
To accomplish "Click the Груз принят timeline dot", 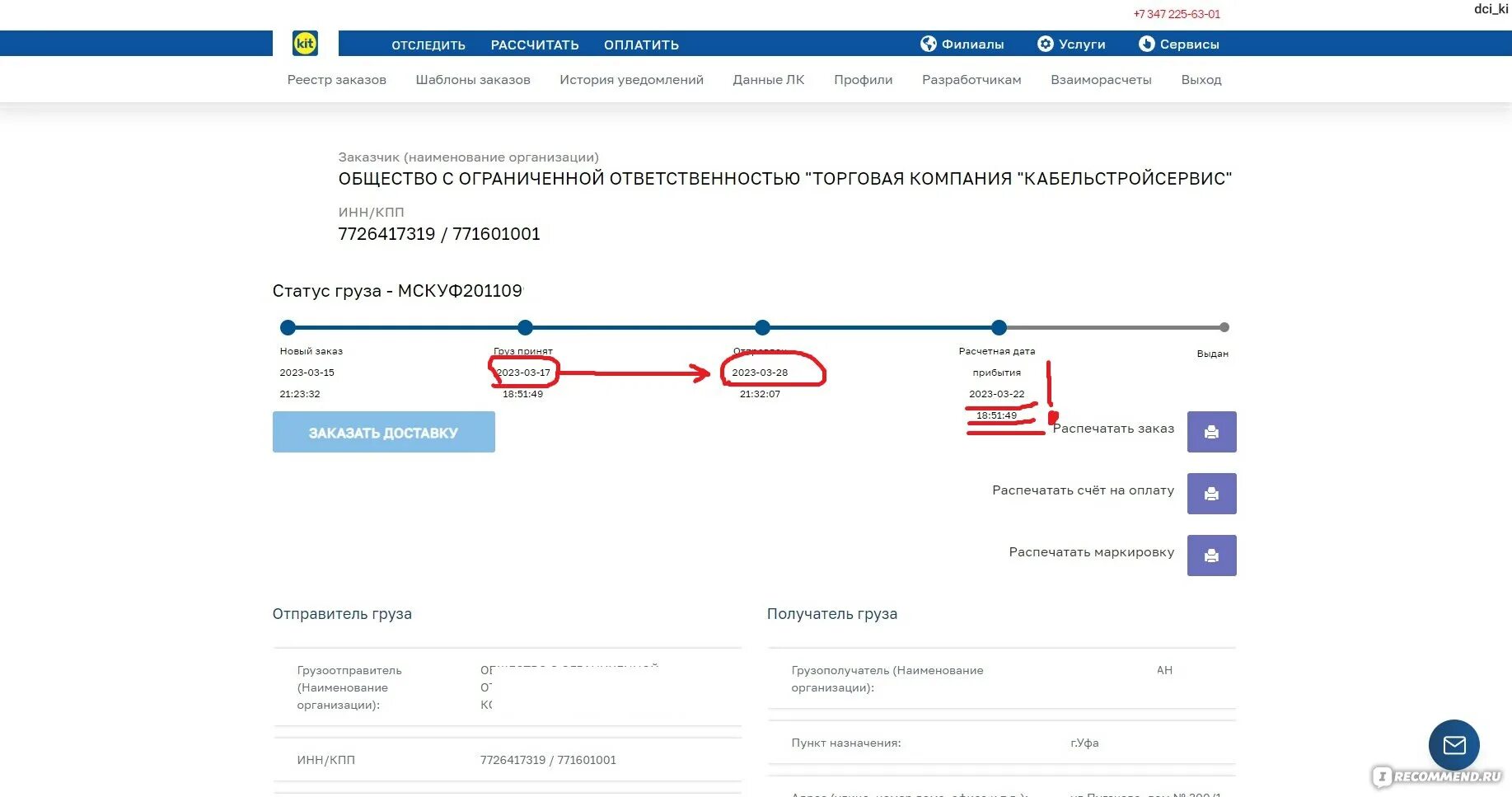I will (525, 327).
